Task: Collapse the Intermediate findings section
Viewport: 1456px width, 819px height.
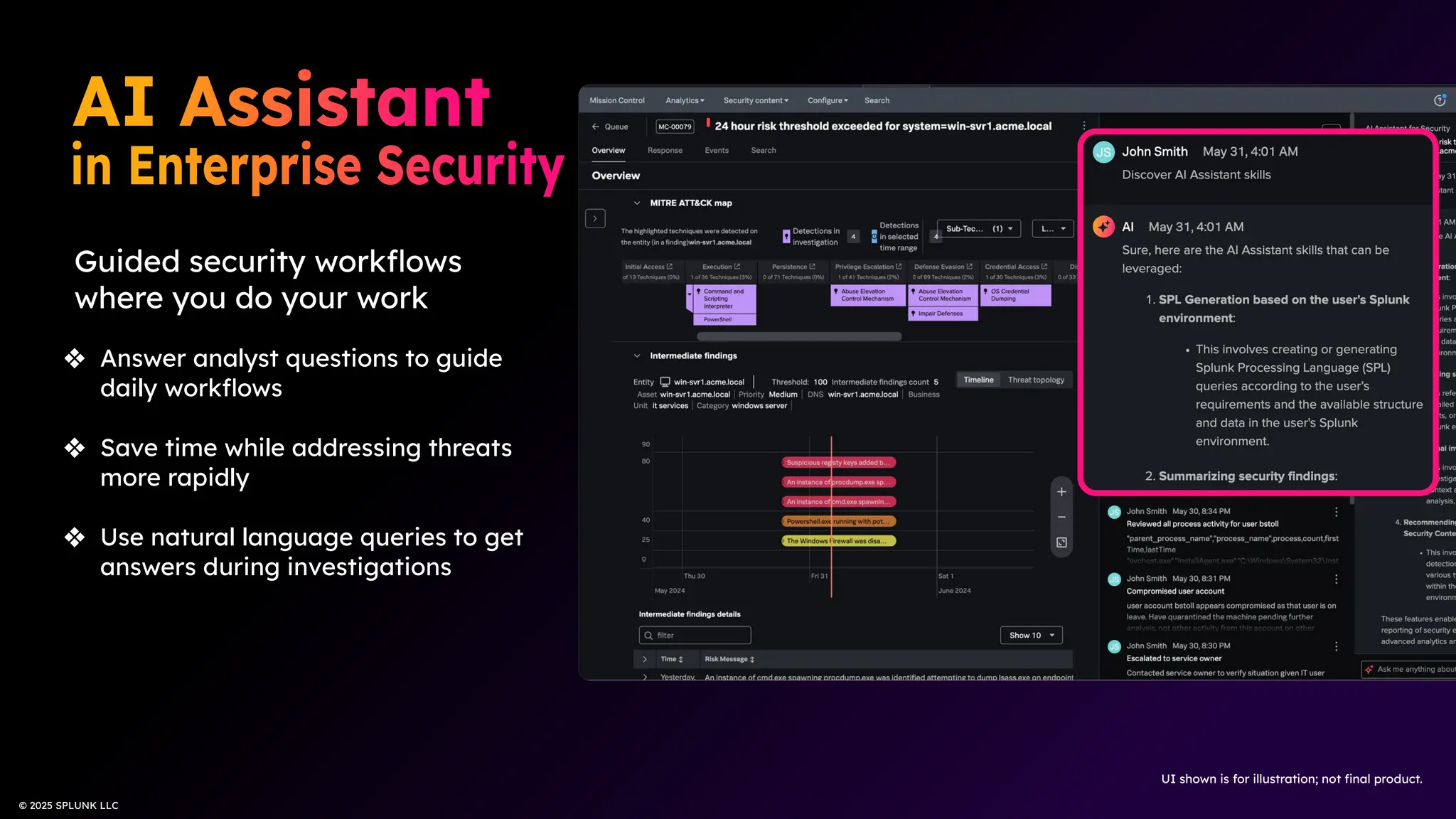Action: click(x=637, y=356)
